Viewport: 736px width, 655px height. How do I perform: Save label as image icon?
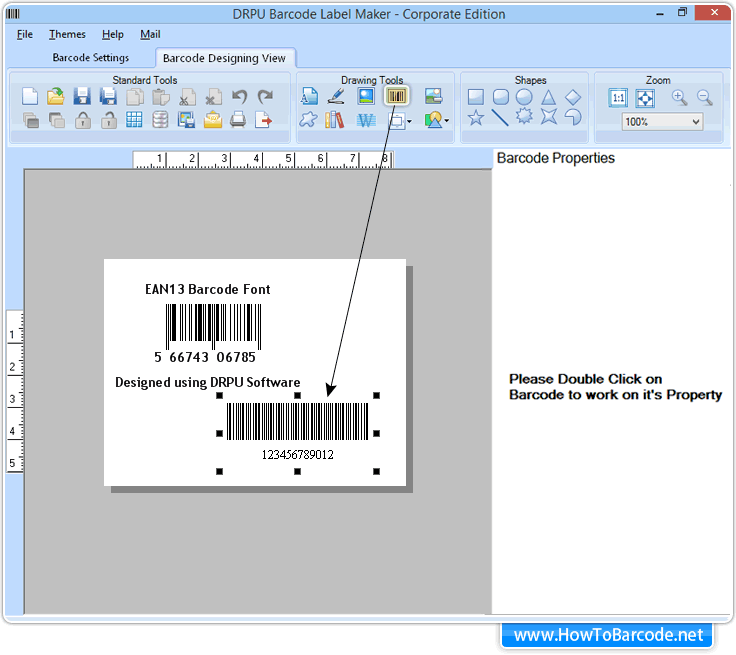point(186,120)
